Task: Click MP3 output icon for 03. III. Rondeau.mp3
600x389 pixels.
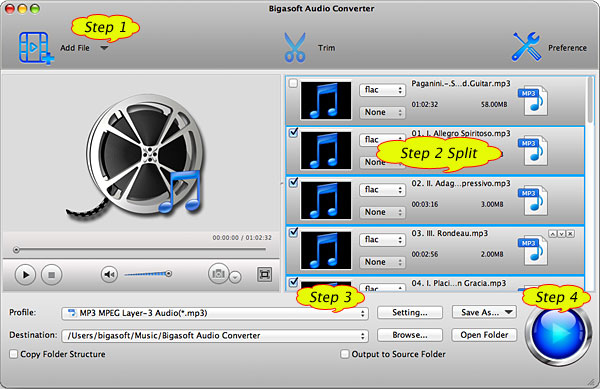Action: pyautogui.click(x=533, y=251)
